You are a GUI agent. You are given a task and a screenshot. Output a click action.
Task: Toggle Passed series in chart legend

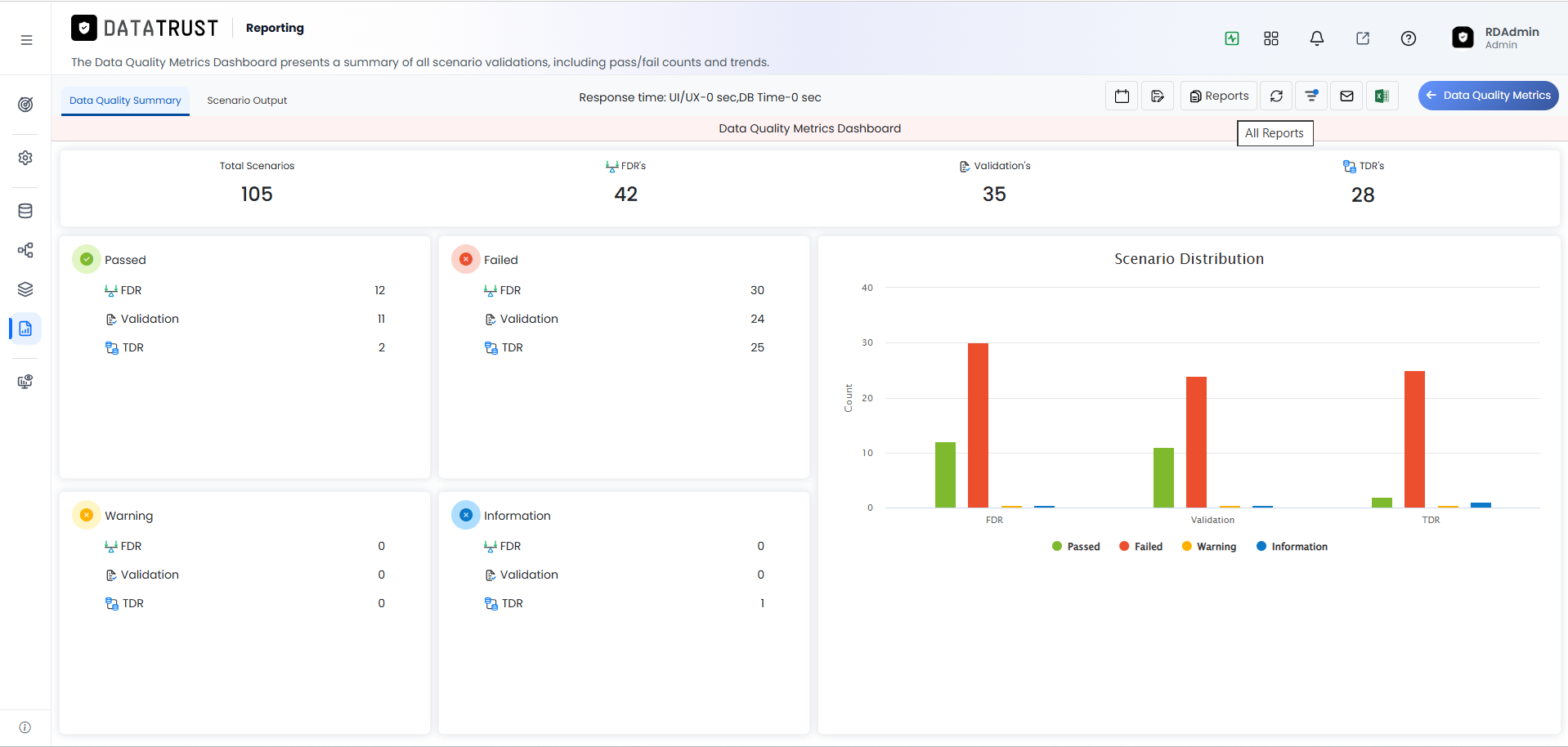(x=1075, y=547)
